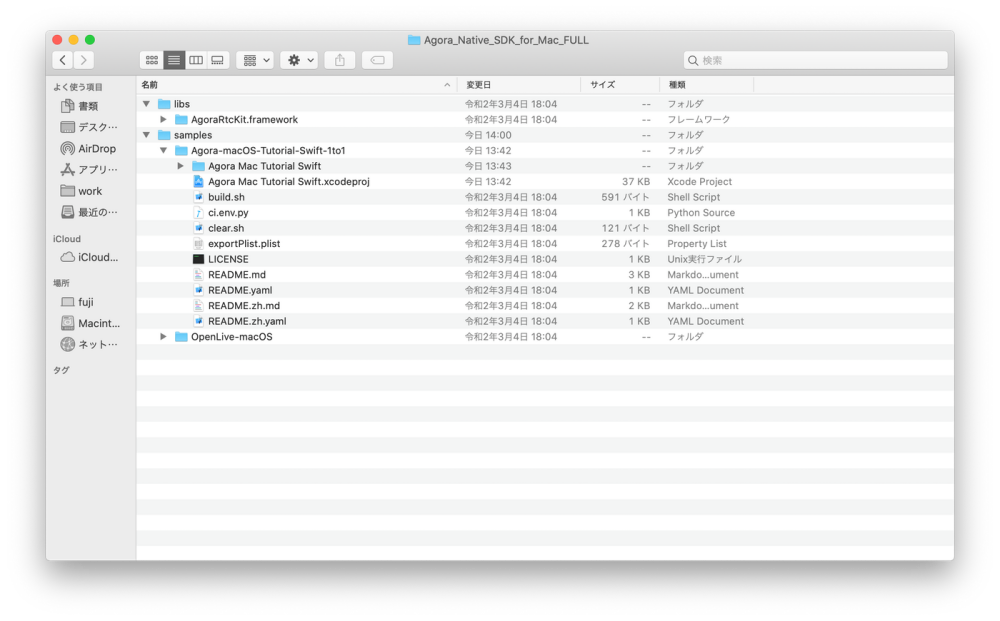Screen dimensions: 1000x621
Task: Select the file name exportPlist.plist
Action: pos(244,244)
